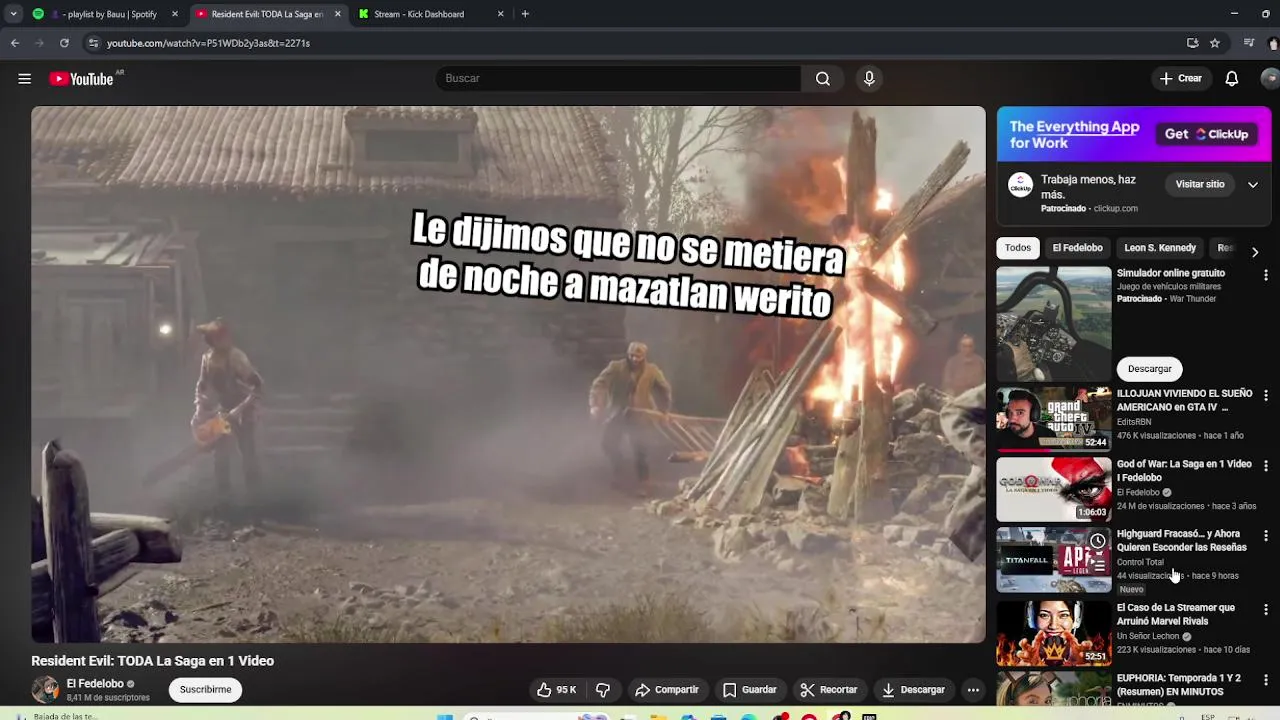1280x720 pixels.
Task: Open the tab search dropdown arrow
Action: coord(13,14)
